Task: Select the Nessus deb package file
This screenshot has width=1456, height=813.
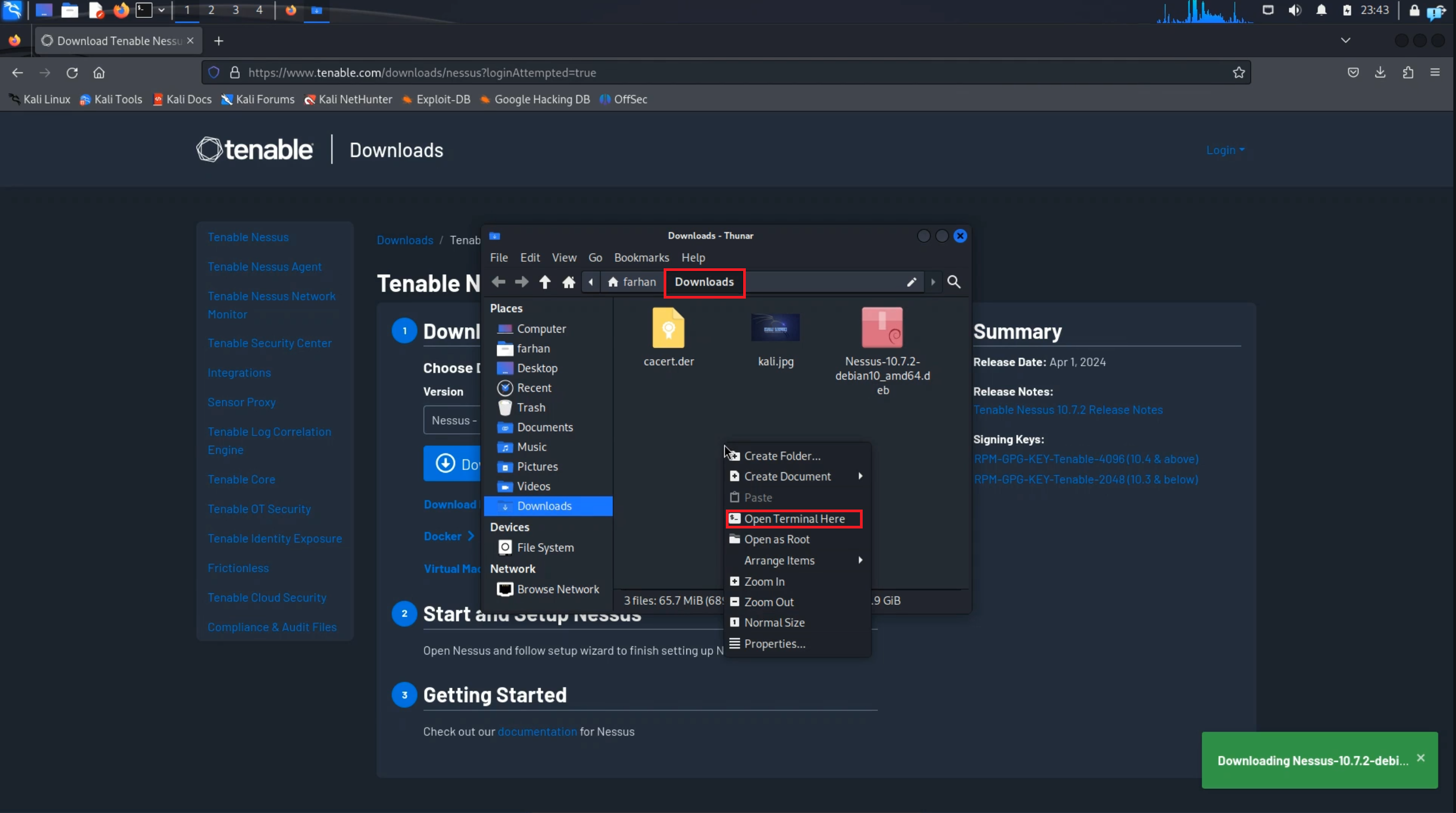Action: (882, 328)
